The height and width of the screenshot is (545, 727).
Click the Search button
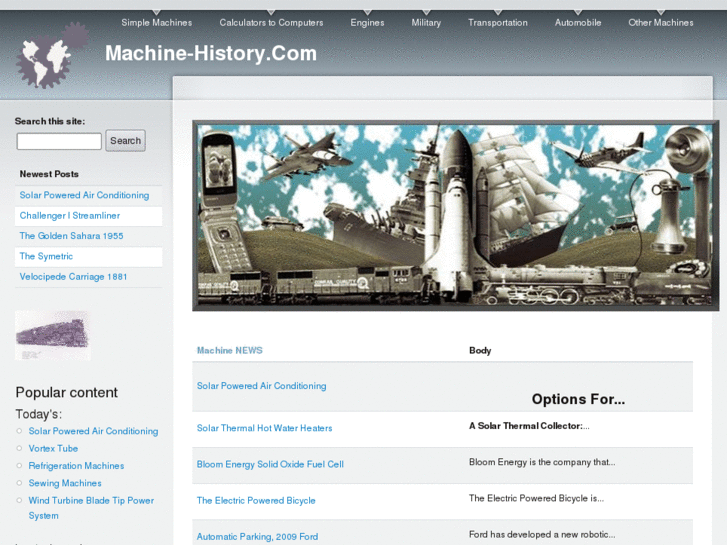(125, 141)
